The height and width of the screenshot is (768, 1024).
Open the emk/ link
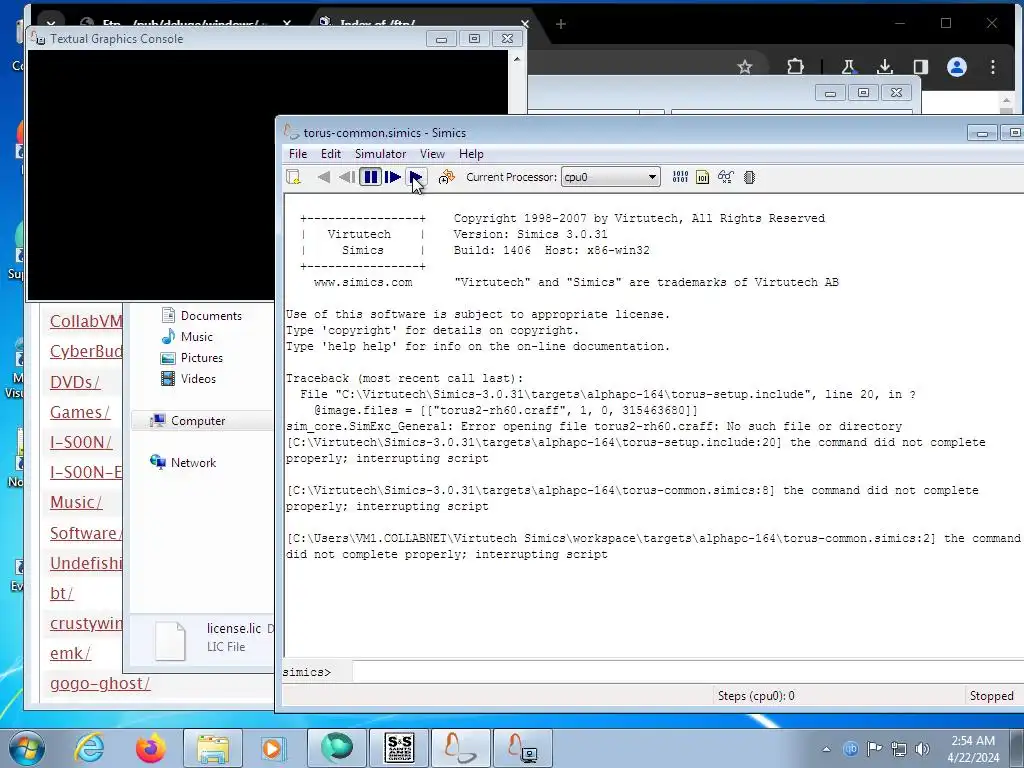coord(70,653)
